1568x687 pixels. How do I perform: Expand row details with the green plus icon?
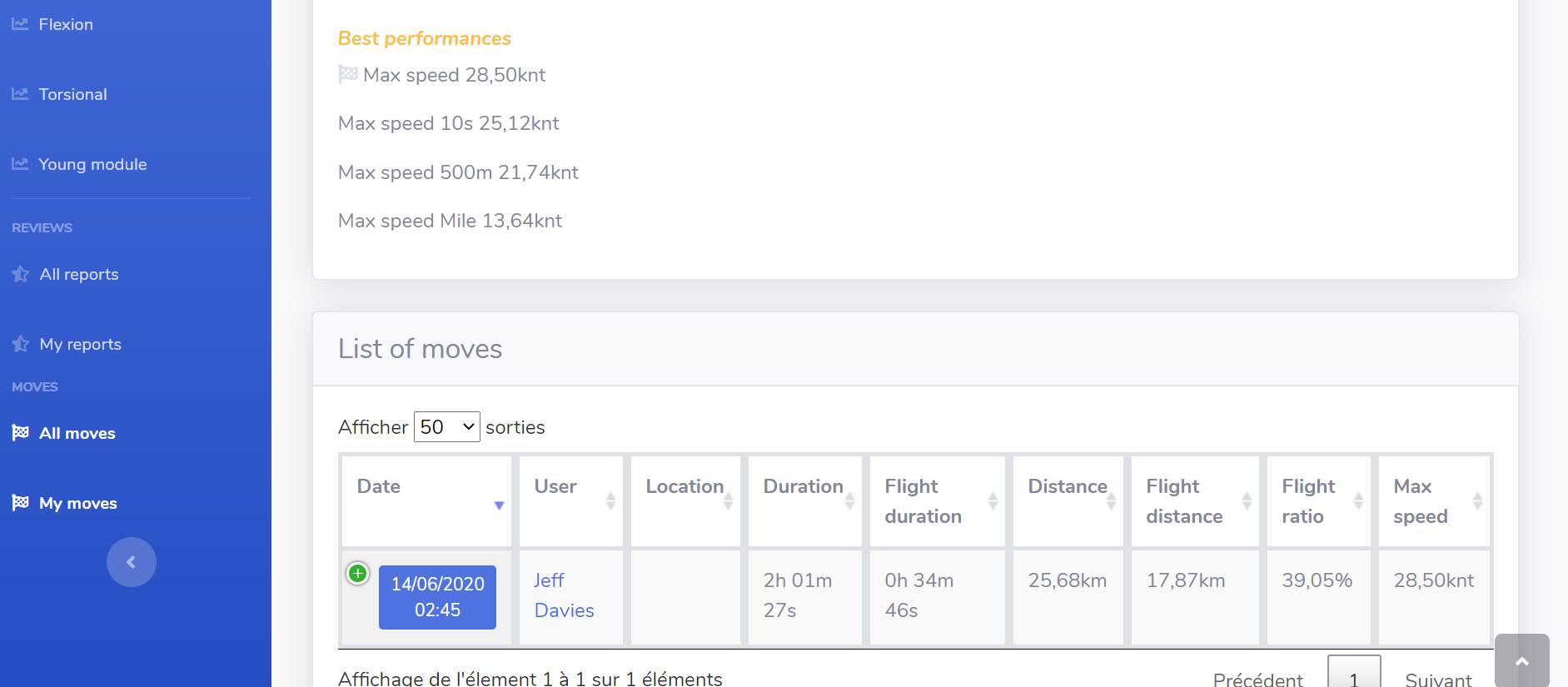click(358, 573)
